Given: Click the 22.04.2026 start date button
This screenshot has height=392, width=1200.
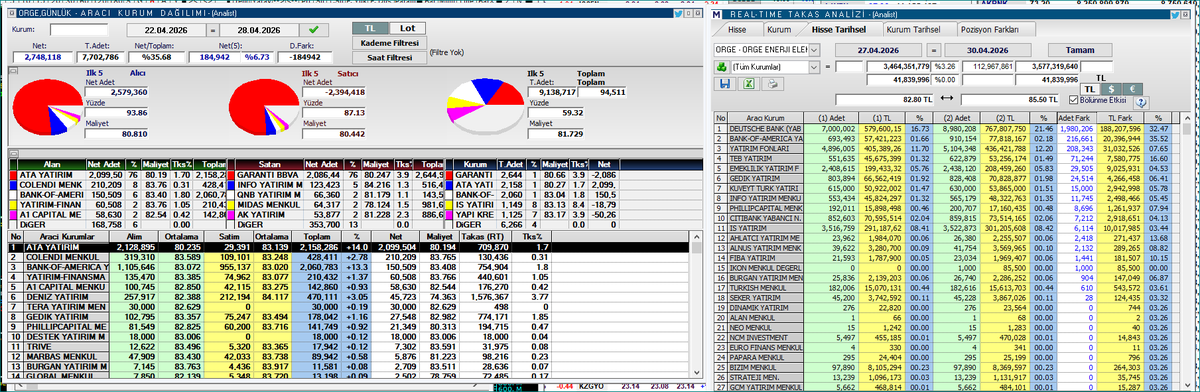Looking at the screenshot, I should tap(166, 30).
